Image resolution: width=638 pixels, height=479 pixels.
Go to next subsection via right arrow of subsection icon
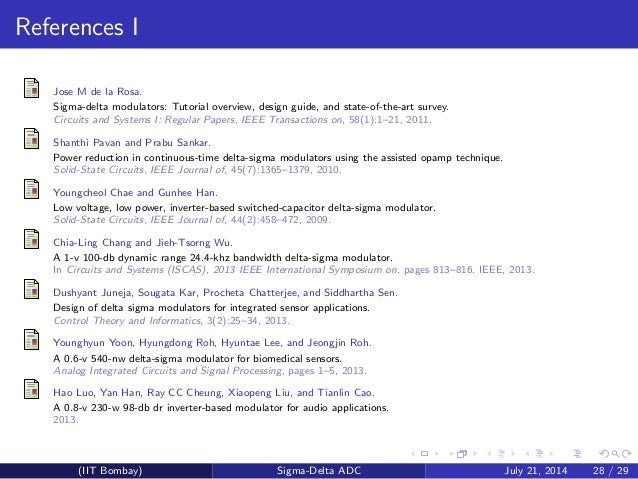tap(513, 453)
